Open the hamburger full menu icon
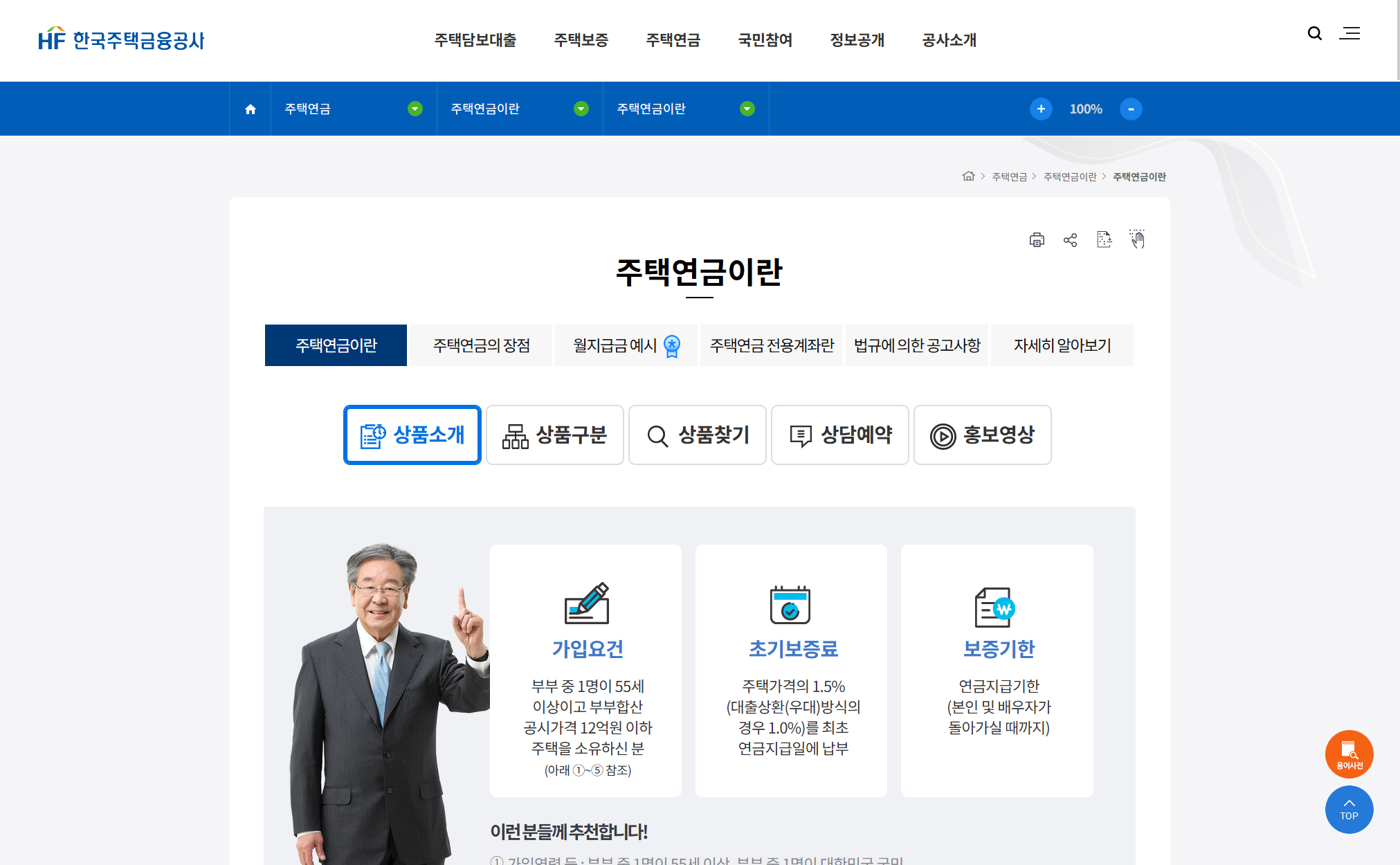 (x=1349, y=33)
